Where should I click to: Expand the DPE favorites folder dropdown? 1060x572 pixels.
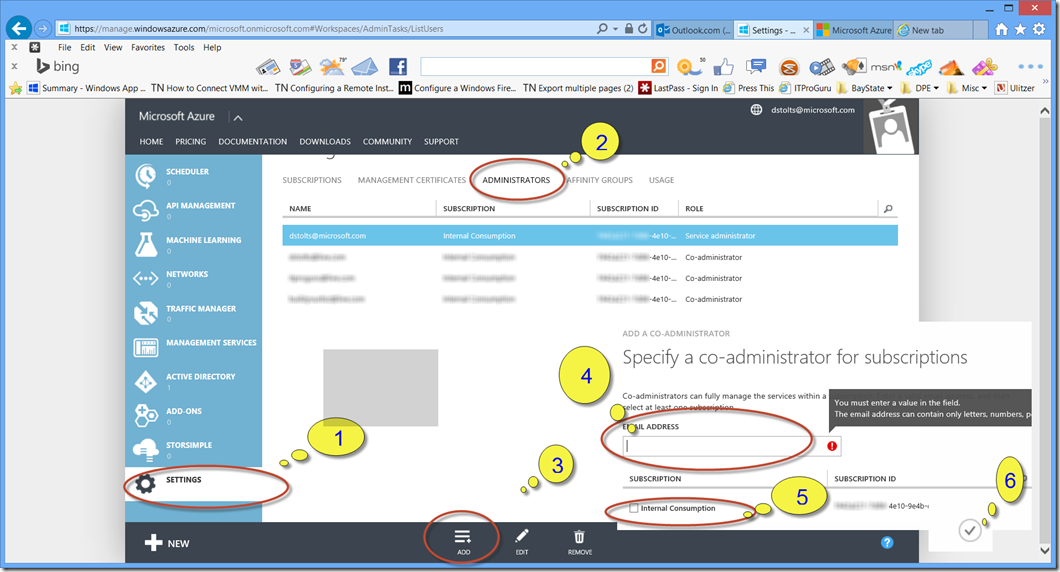point(936,88)
